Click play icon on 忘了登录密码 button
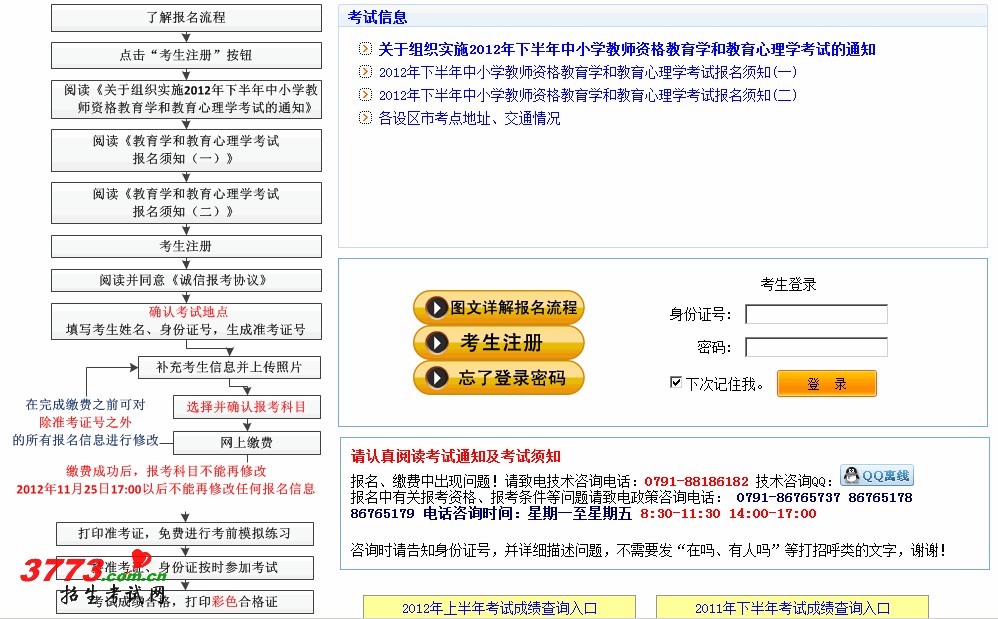This screenshot has width=998, height=619. click(436, 378)
